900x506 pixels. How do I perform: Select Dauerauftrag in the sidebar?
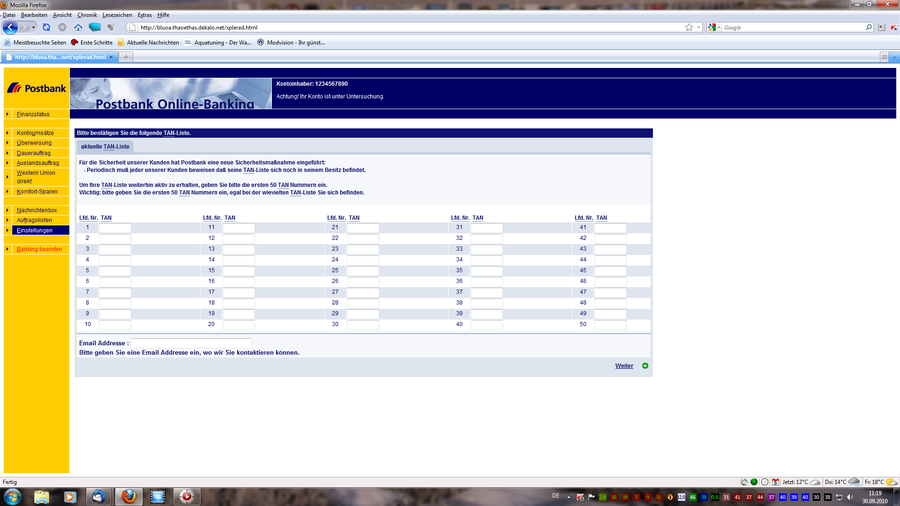[33, 153]
